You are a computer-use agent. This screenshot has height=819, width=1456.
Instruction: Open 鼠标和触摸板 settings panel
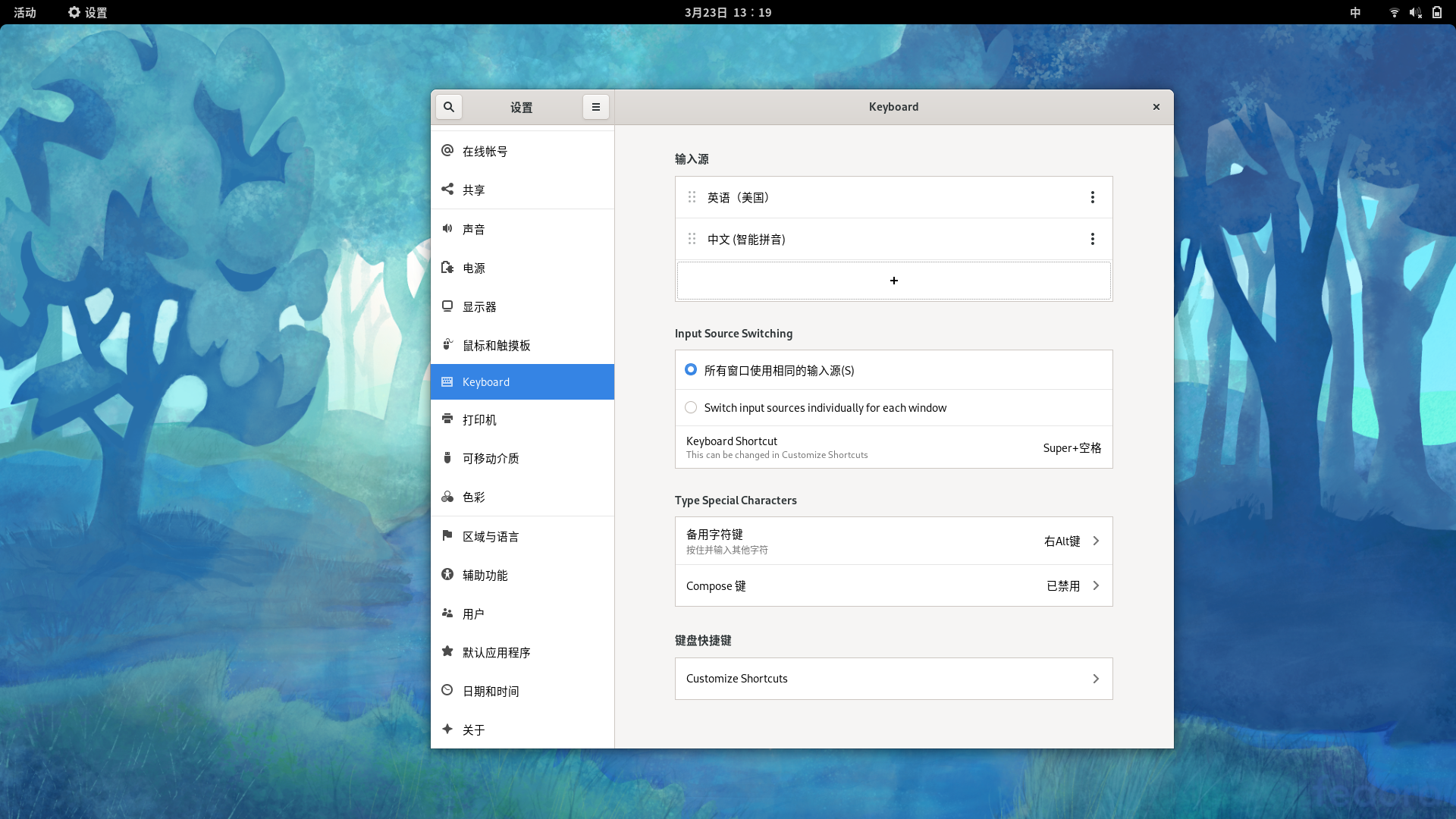[497, 345]
